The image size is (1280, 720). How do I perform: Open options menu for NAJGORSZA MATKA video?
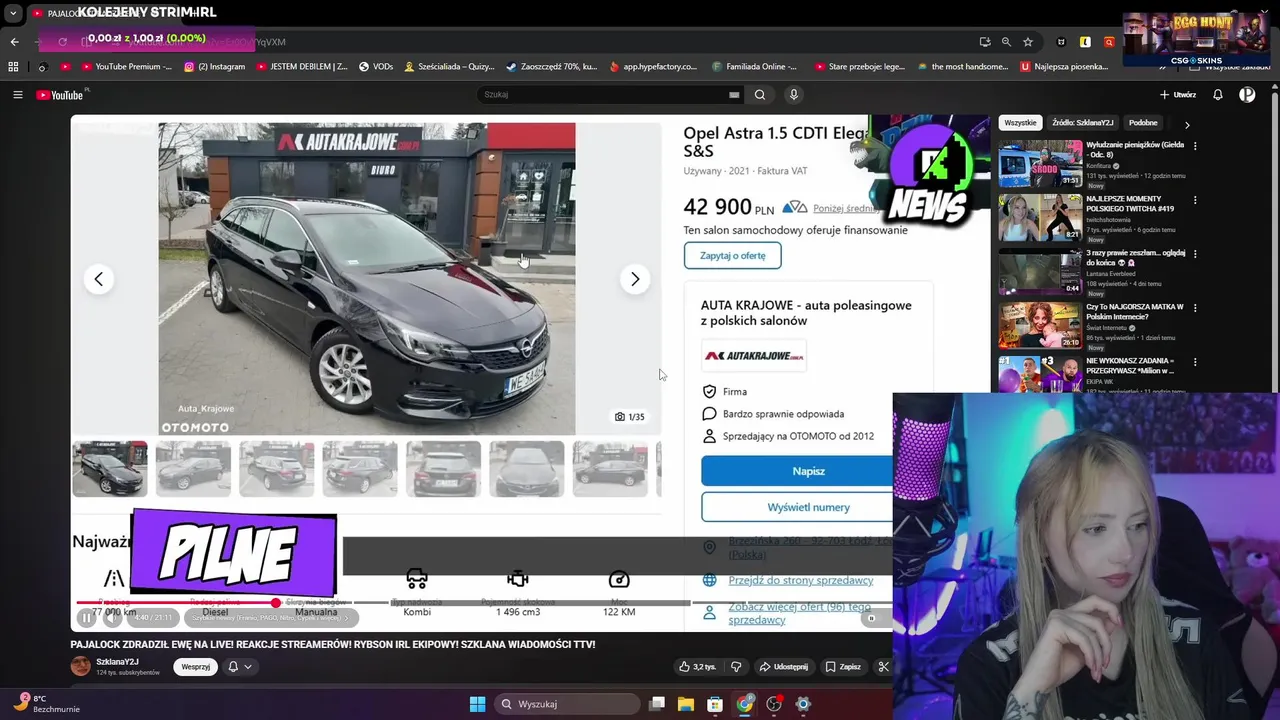[x=1195, y=308]
